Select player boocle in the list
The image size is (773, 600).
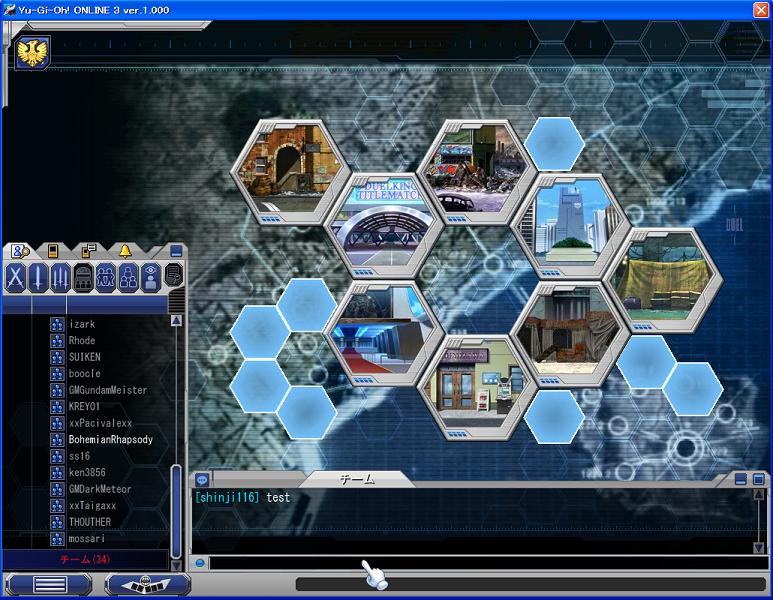pos(84,373)
